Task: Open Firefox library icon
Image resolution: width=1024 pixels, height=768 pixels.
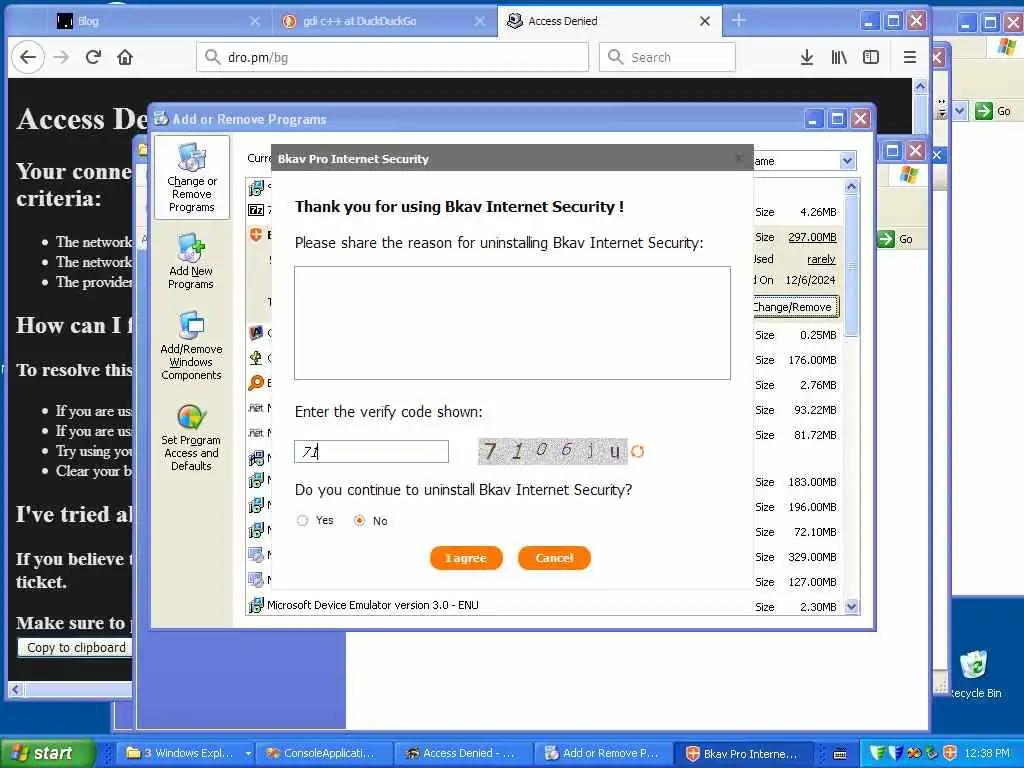Action: pos(839,57)
